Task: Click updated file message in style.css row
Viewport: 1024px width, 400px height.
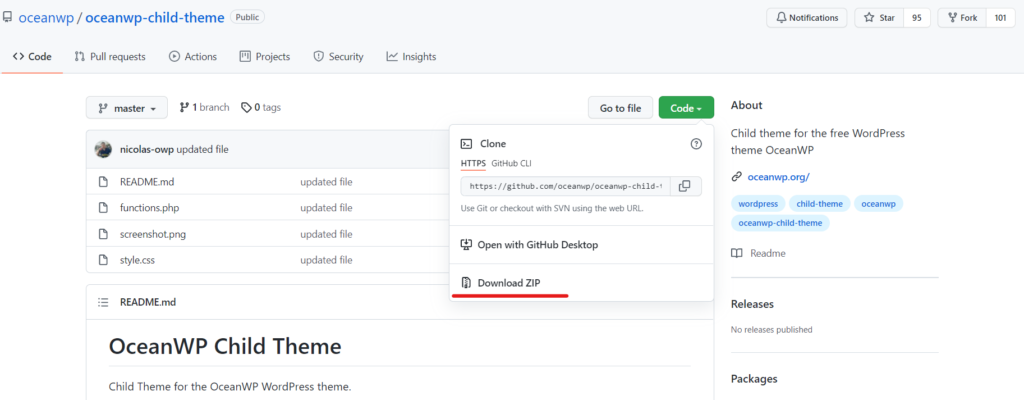Action: 327,260
